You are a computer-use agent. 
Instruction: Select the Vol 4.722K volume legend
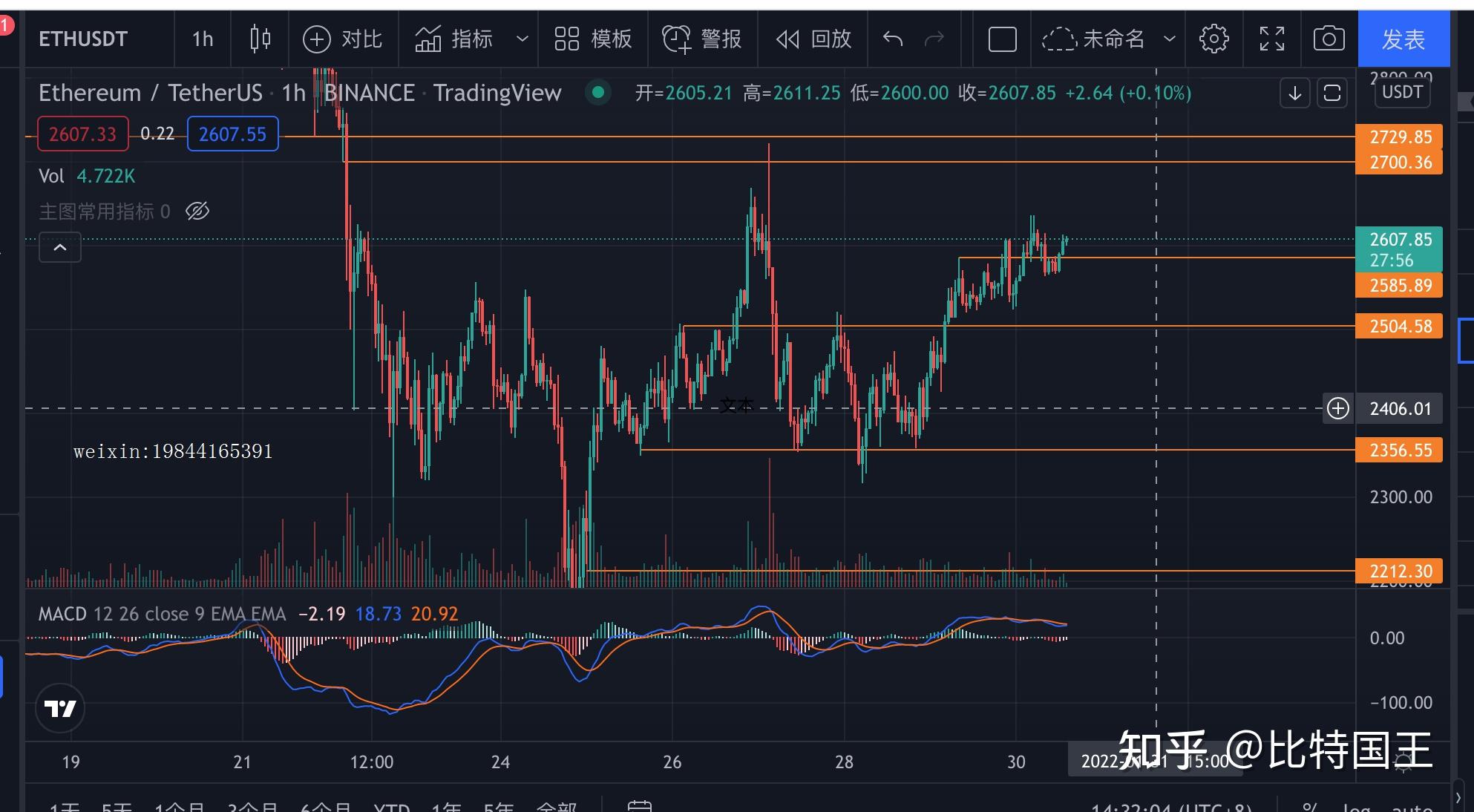coord(87,177)
